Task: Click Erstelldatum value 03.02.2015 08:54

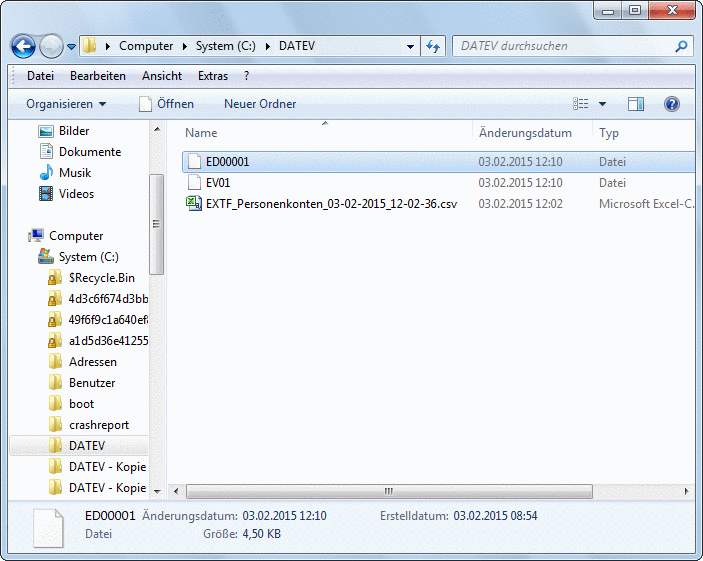Action: [x=495, y=516]
